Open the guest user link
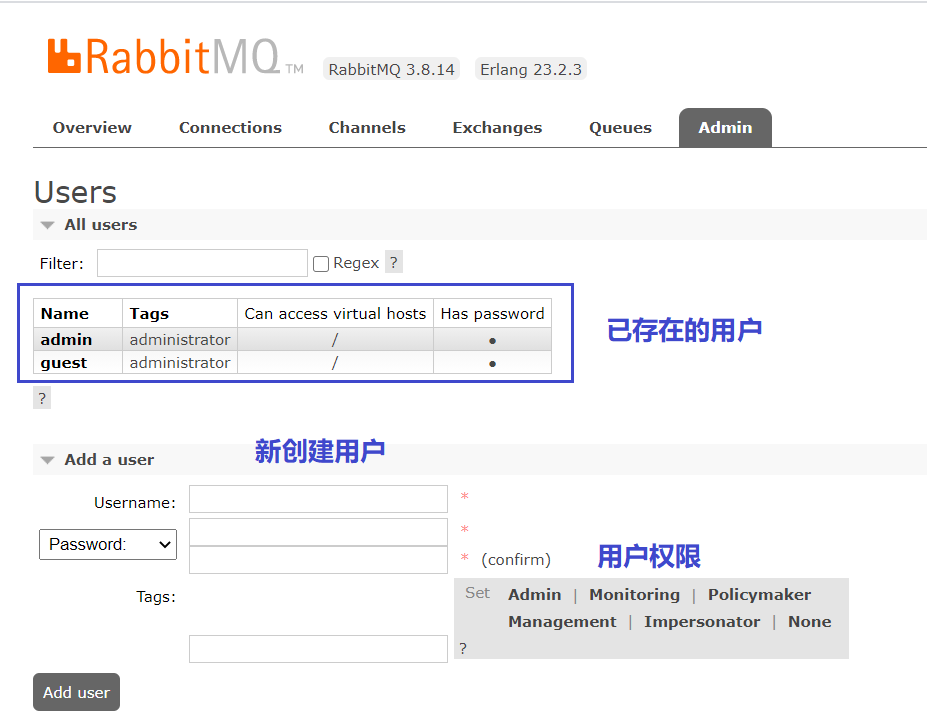This screenshot has height=724, width=927. (64, 363)
